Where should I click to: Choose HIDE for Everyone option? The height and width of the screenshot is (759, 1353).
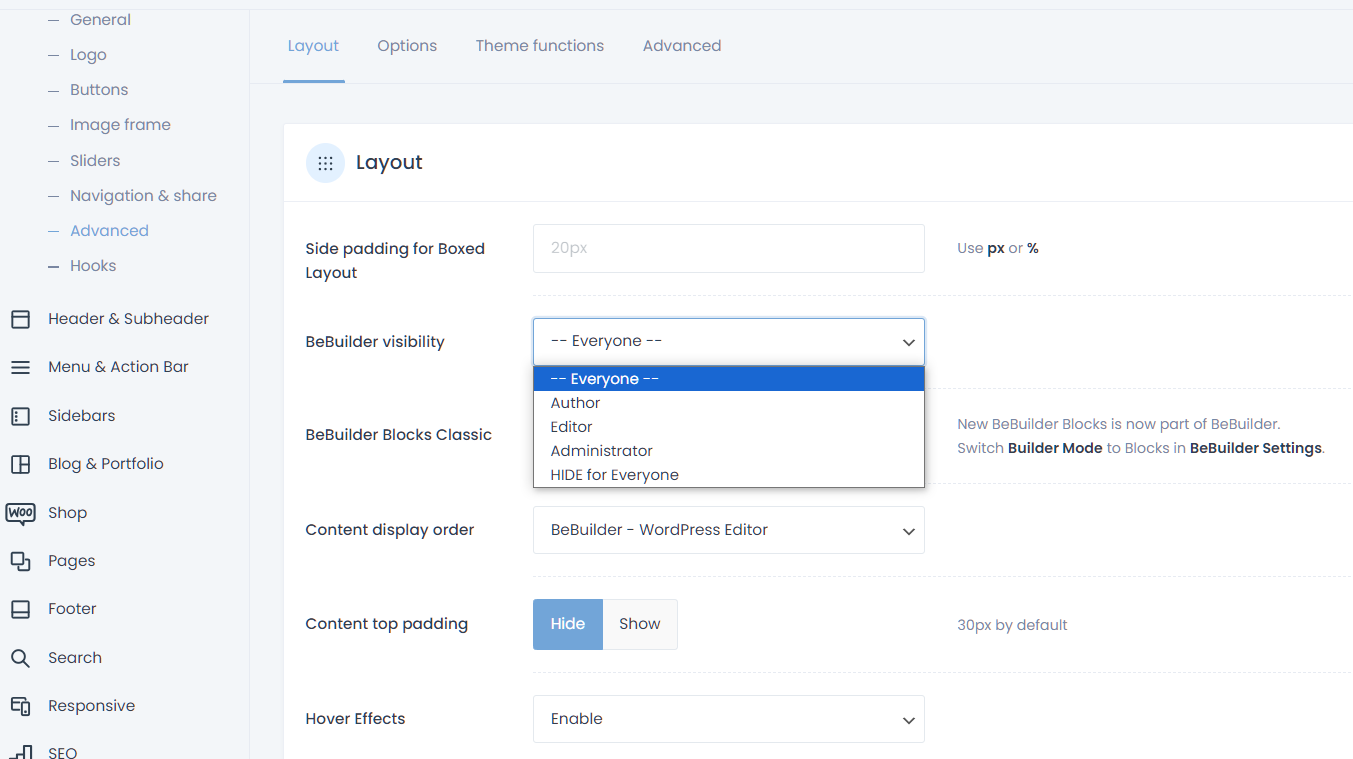pyautogui.click(x=729, y=475)
